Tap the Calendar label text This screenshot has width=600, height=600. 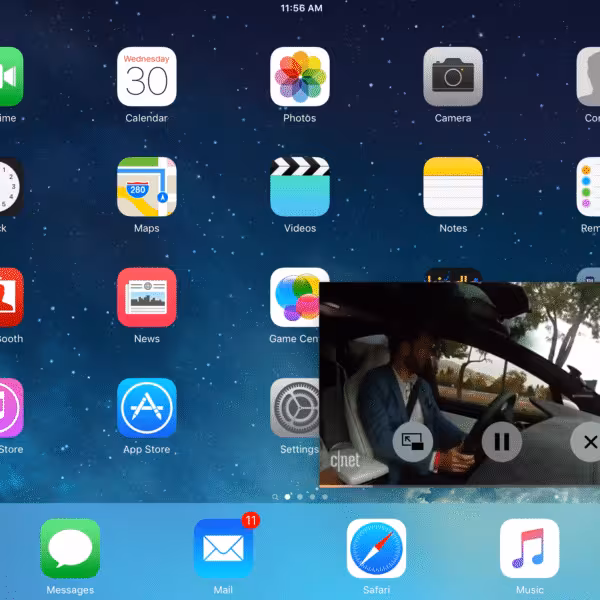147,118
